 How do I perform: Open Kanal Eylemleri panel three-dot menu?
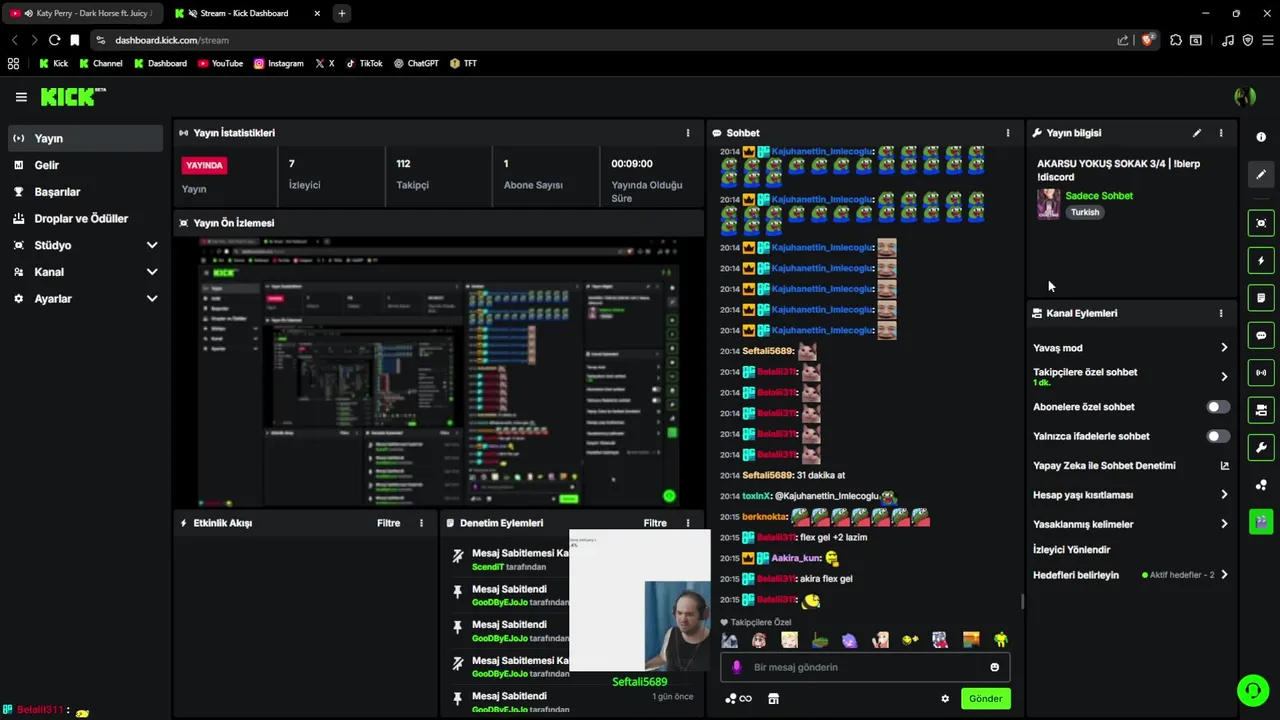pyautogui.click(x=1221, y=313)
